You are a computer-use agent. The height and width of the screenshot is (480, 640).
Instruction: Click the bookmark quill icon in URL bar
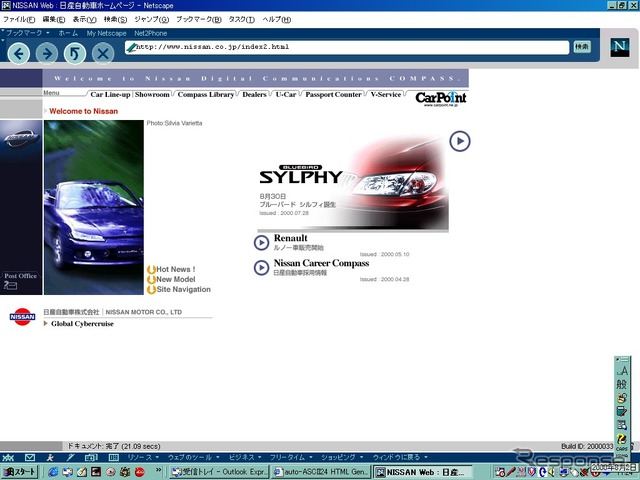tap(131, 48)
